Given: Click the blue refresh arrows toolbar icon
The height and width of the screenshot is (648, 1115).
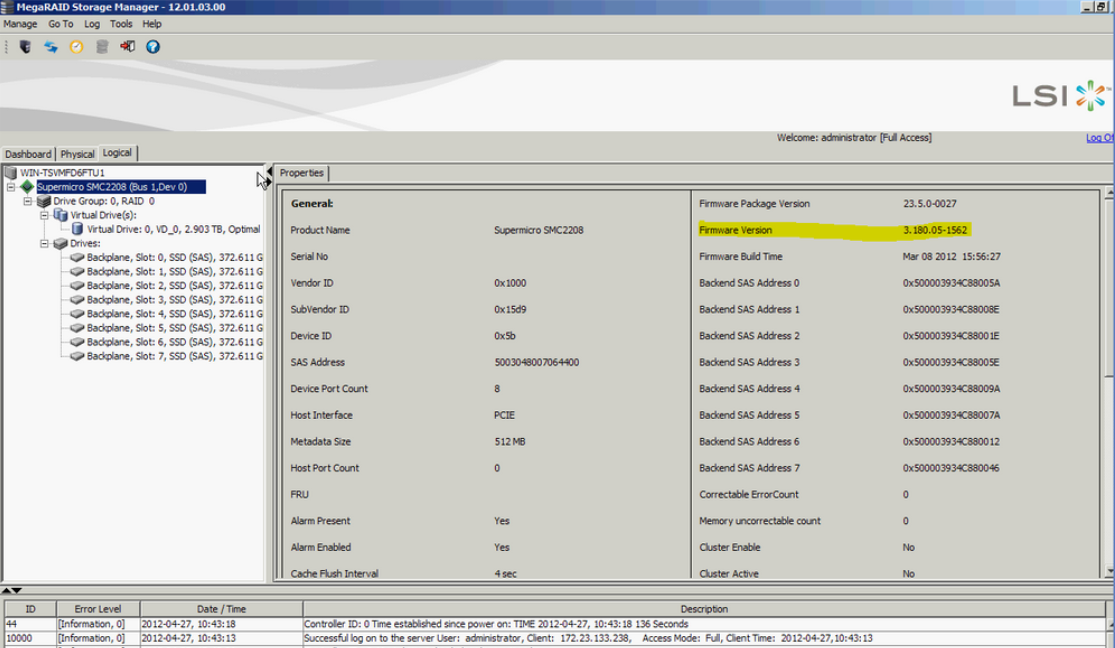Looking at the screenshot, I should coord(50,46).
